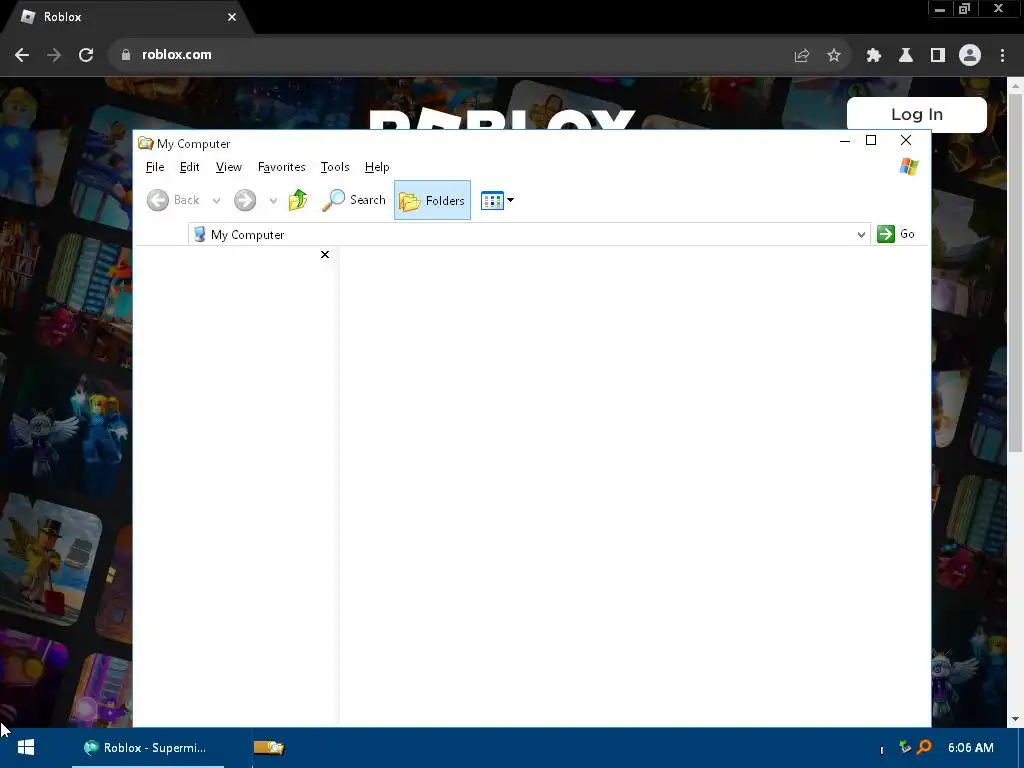Expand the address bar dropdown

(x=861, y=234)
